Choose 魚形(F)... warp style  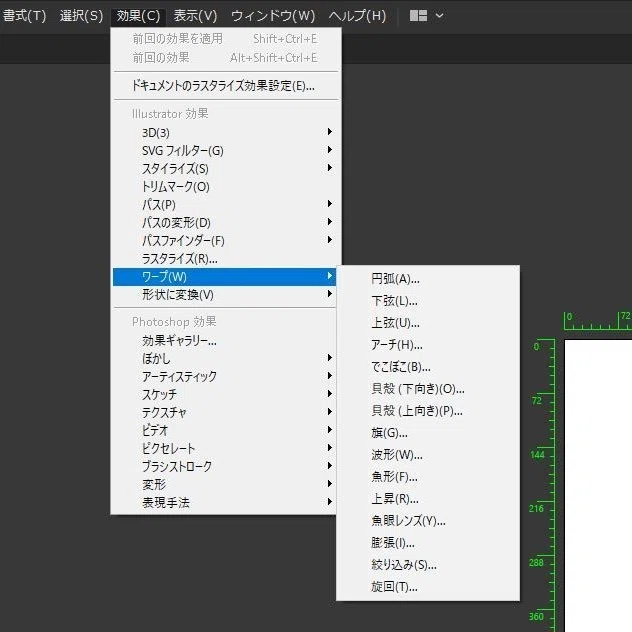coord(428,476)
